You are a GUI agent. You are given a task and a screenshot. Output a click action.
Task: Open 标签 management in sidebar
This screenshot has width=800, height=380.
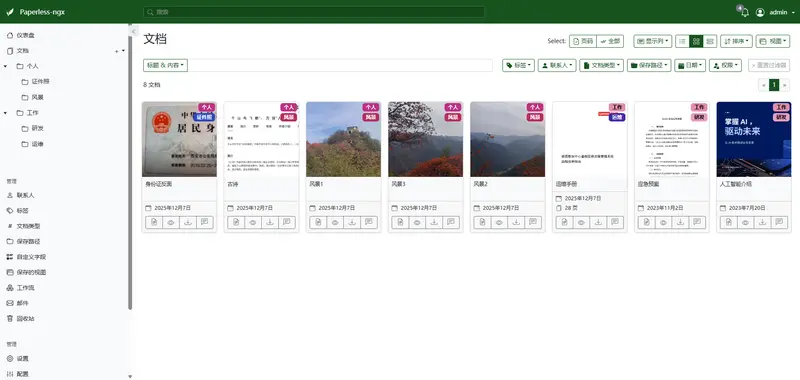tap(17, 211)
